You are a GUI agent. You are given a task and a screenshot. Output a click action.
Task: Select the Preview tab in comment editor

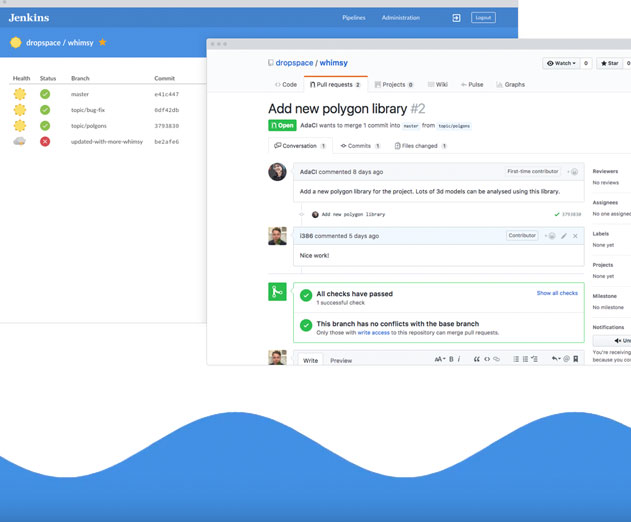click(341, 361)
